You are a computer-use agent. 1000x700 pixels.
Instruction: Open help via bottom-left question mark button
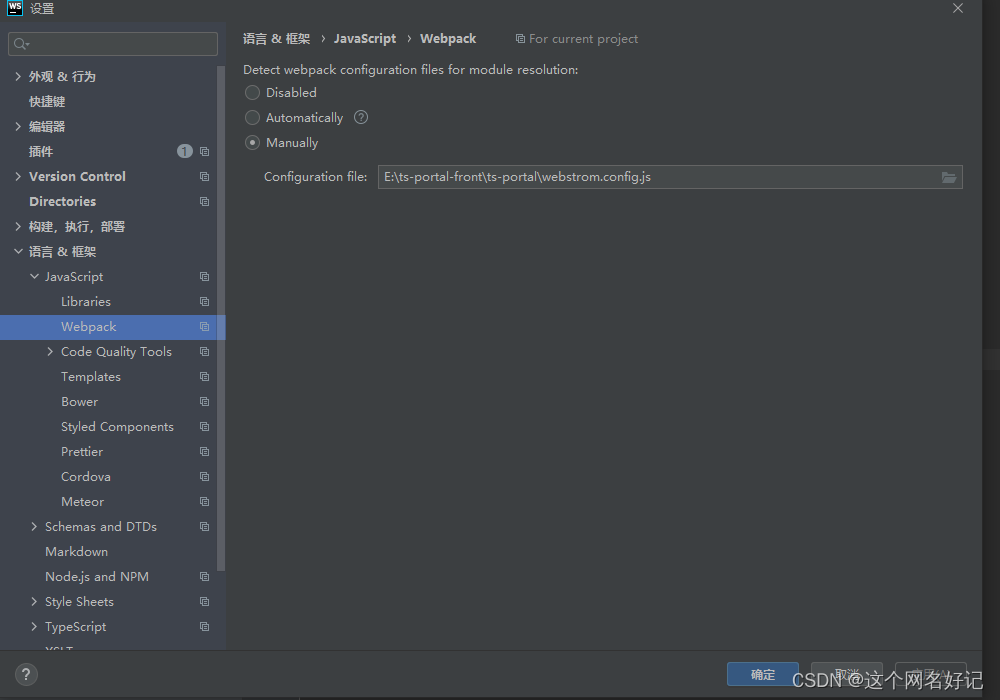(x=26, y=674)
